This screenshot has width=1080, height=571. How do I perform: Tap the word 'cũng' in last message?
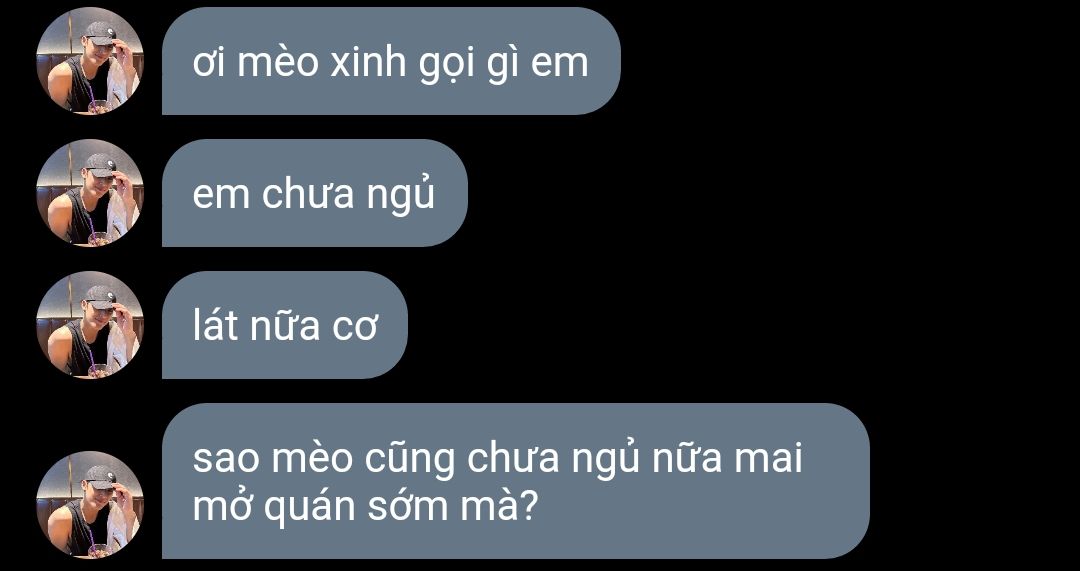point(409,461)
